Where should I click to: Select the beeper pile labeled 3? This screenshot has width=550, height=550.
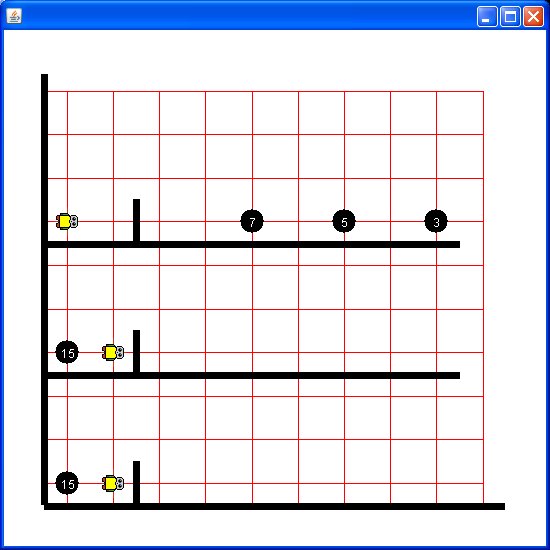point(436,221)
